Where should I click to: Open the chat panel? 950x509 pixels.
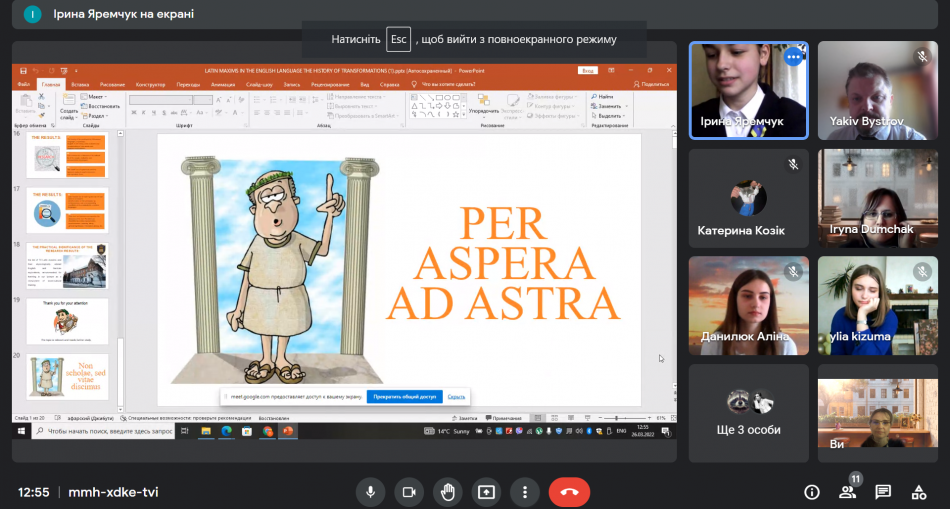(x=883, y=492)
